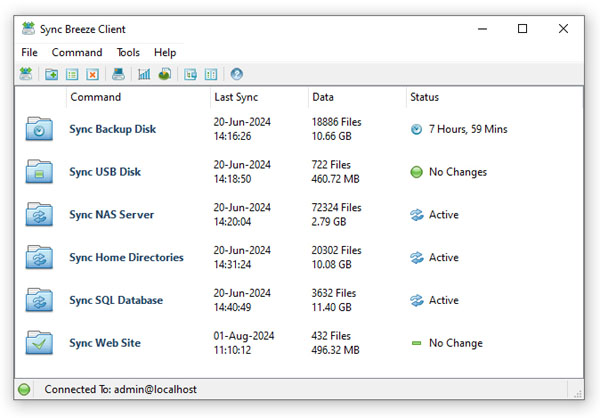Click the Active status icon for Sync NAS Server

pos(417,215)
